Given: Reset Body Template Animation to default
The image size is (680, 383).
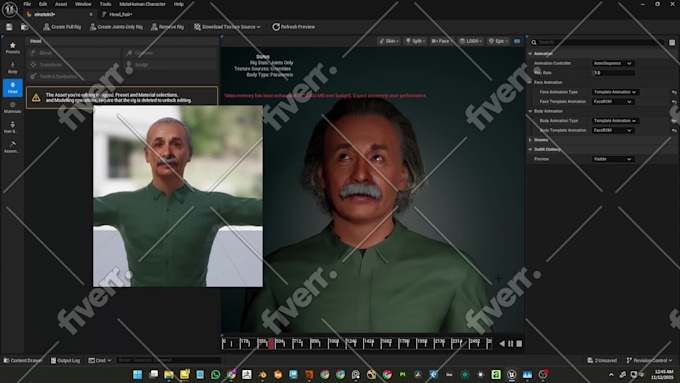Looking at the screenshot, I should [x=674, y=130].
